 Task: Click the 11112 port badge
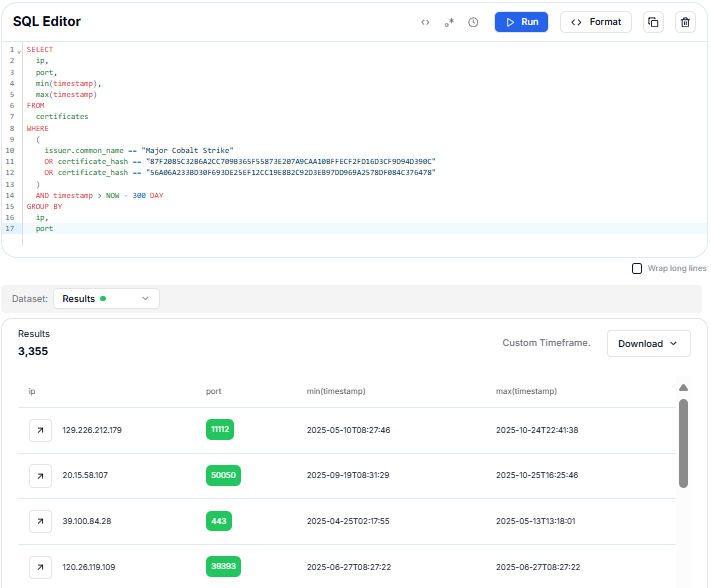coord(220,429)
